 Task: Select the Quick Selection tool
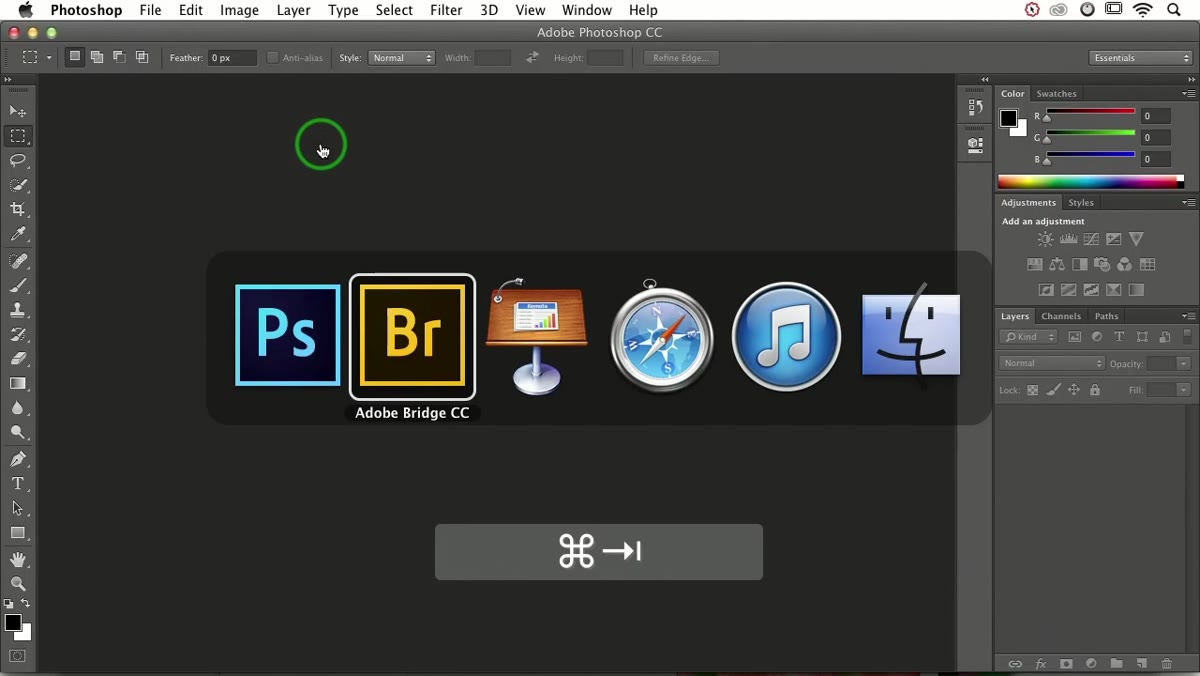18,185
